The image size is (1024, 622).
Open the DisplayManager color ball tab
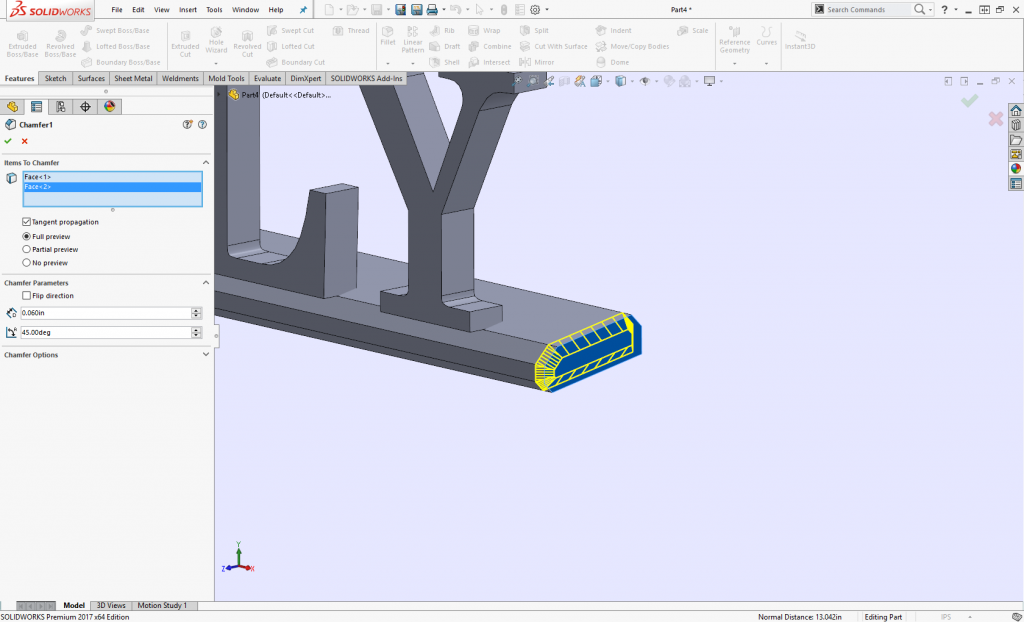point(109,106)
